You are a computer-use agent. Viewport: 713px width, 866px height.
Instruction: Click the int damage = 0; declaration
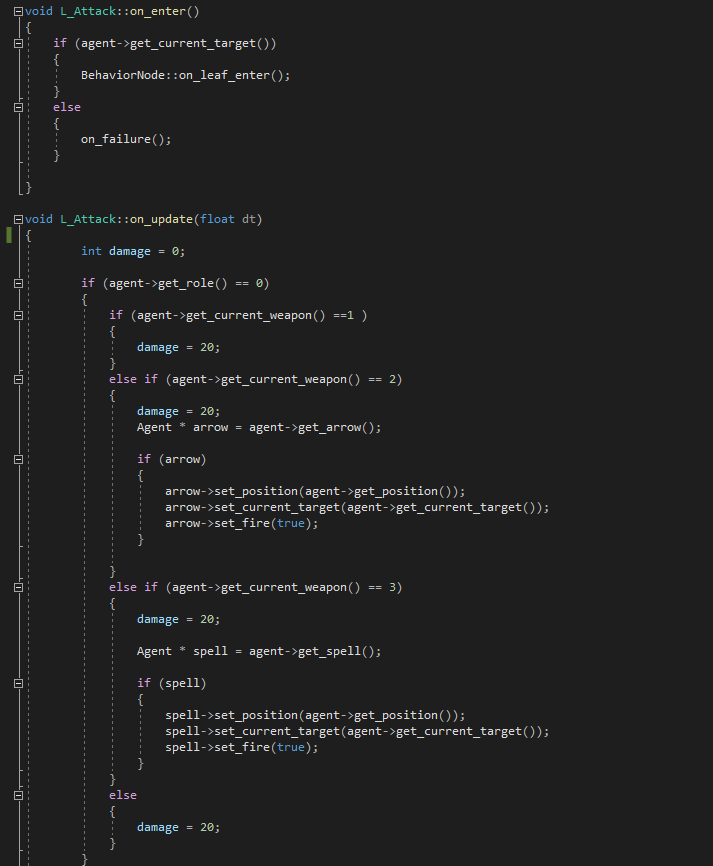(x=133, y=251)
